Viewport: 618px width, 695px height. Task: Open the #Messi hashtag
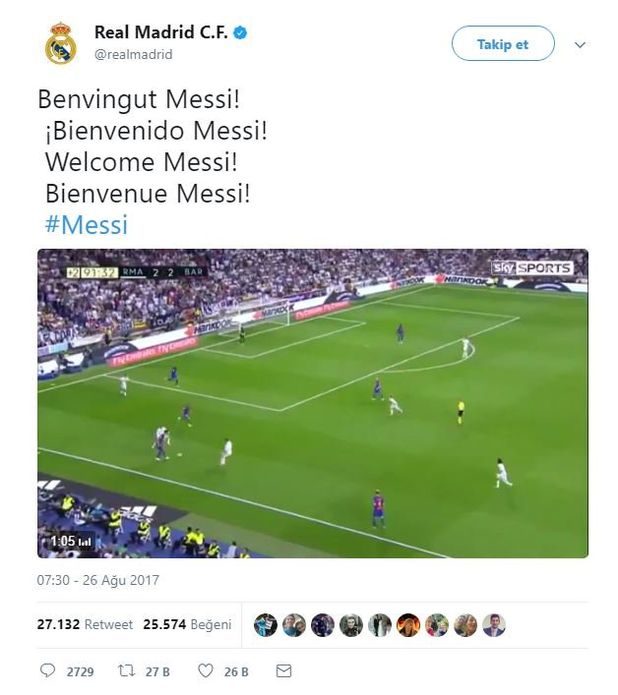point(86,225)
